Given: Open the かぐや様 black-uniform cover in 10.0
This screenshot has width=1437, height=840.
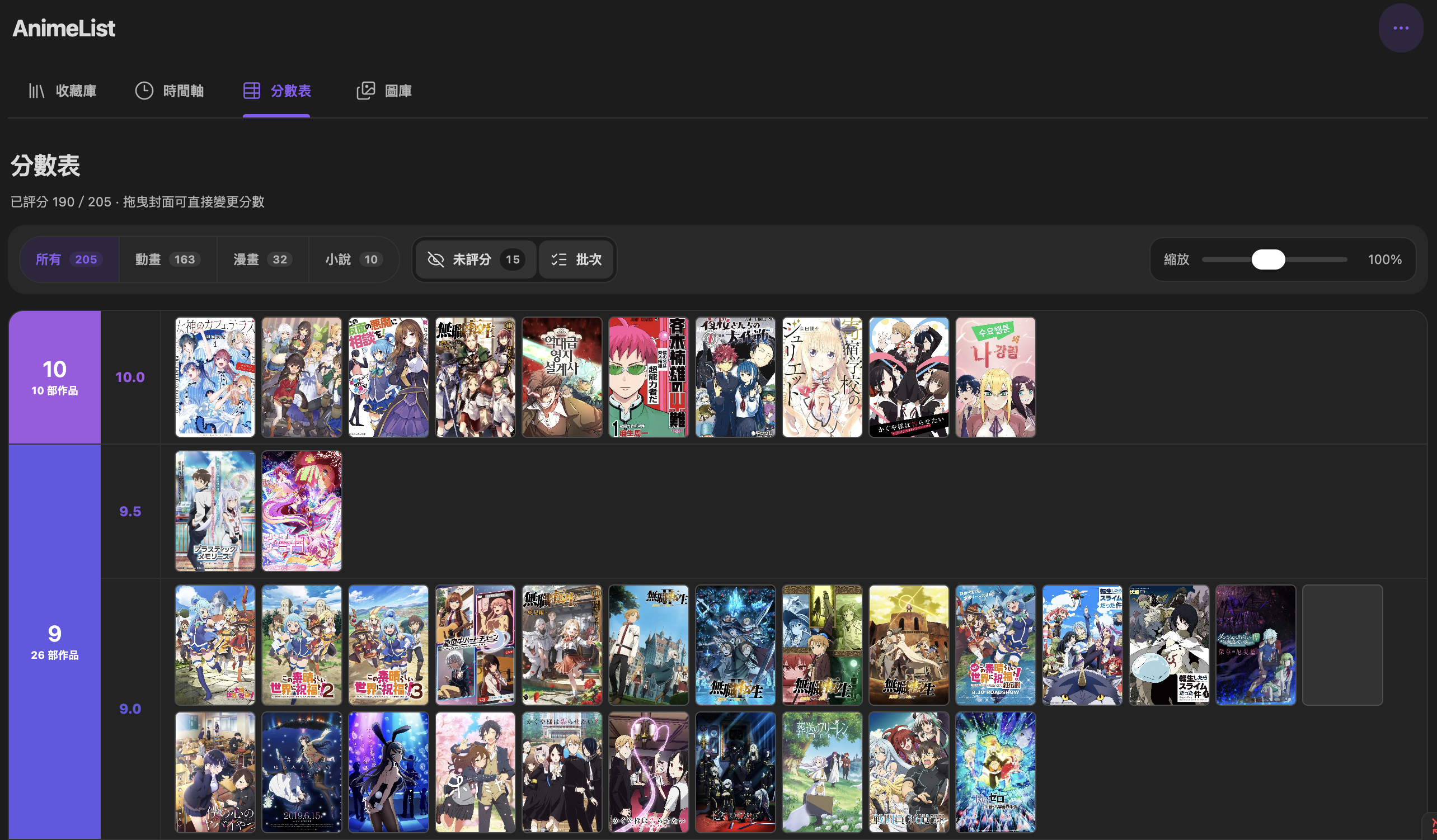Looking at the screenshot, I should [x=908, y=377].
